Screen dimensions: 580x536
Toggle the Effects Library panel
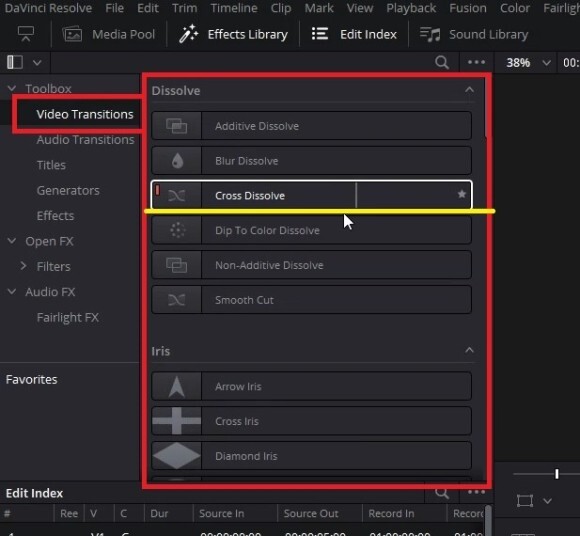(x=233, y=34)
